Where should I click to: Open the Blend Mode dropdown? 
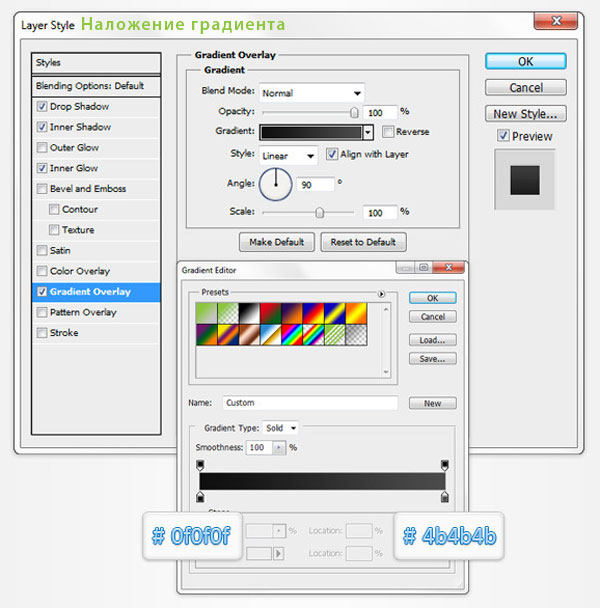(311, 92)
